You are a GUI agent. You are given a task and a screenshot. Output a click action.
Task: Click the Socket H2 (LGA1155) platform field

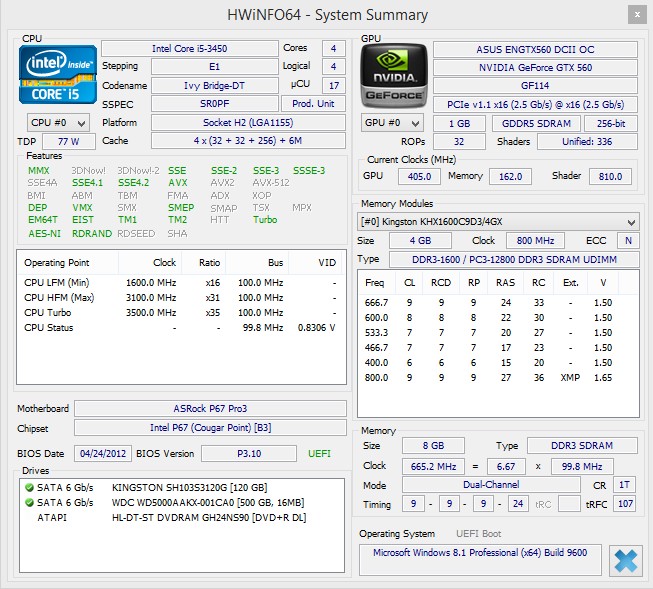(x=248, y=122)
